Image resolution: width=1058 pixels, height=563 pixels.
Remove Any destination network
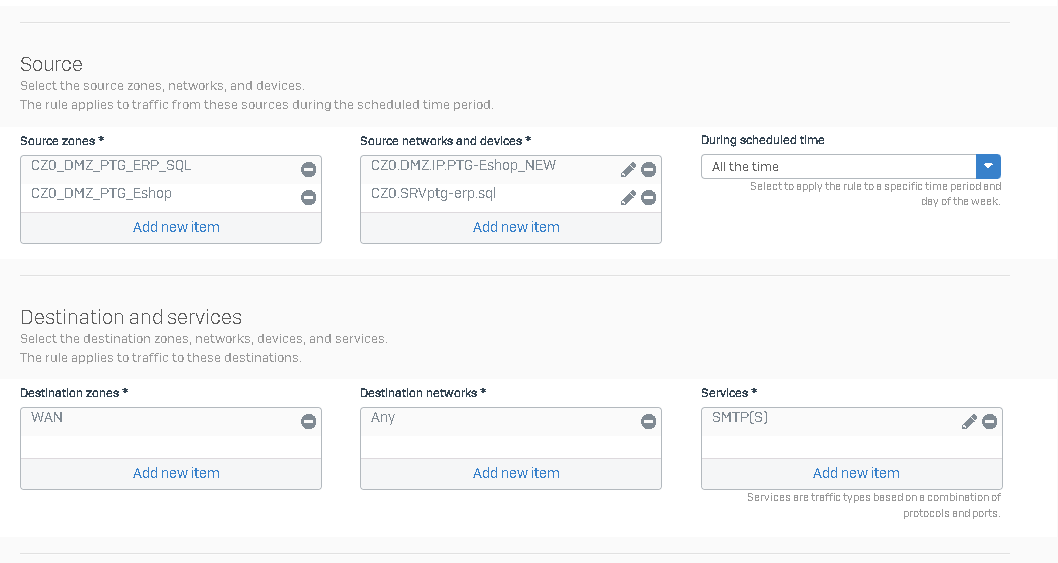pyautogui.click(x=648, y=421)
